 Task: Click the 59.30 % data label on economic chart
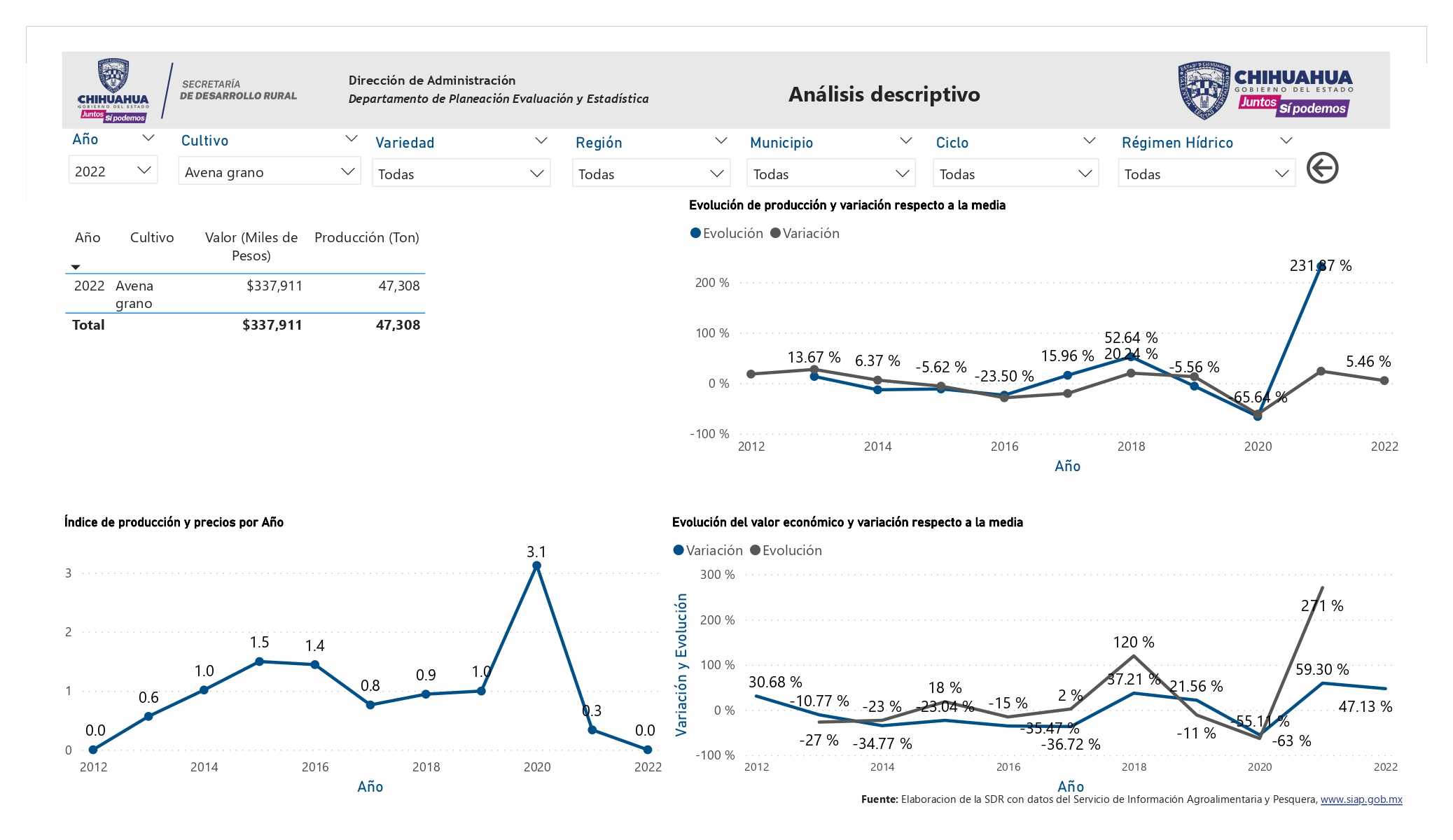coord(1322,669)
